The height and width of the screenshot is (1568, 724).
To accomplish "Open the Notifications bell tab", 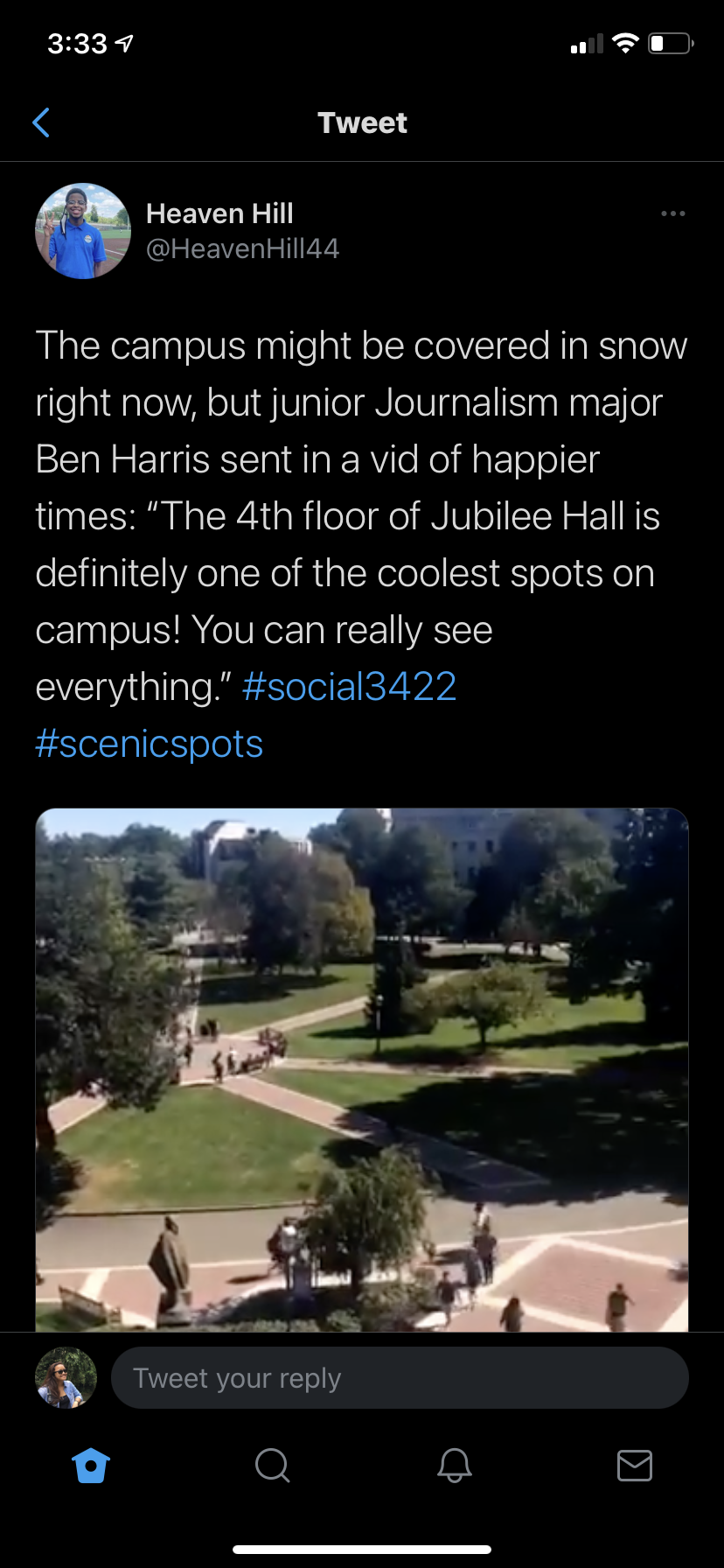I will coord(454,1465).
